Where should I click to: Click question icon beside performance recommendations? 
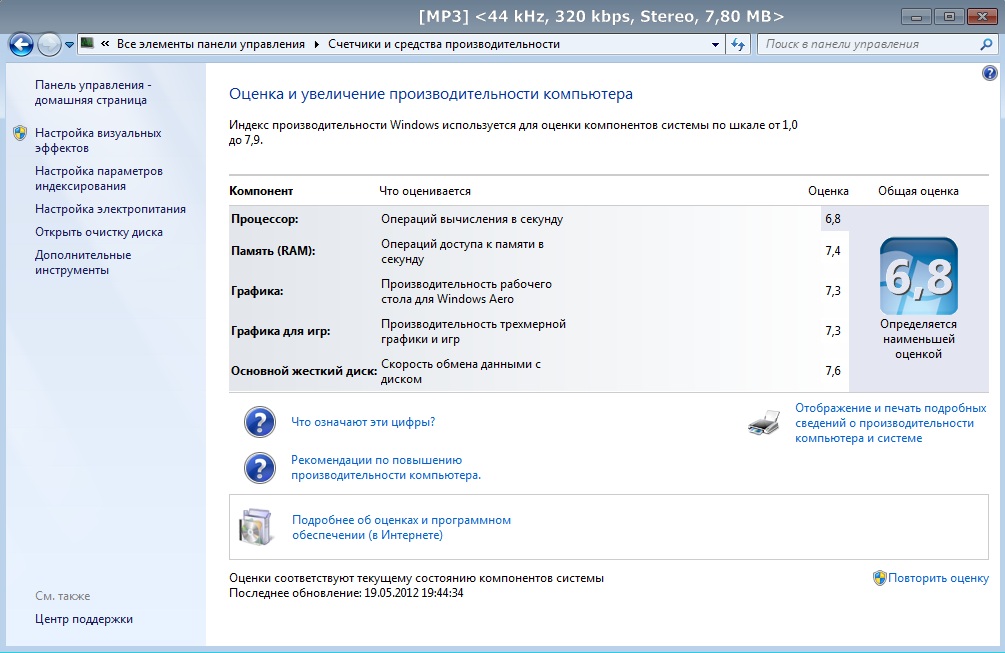[260, 468]
